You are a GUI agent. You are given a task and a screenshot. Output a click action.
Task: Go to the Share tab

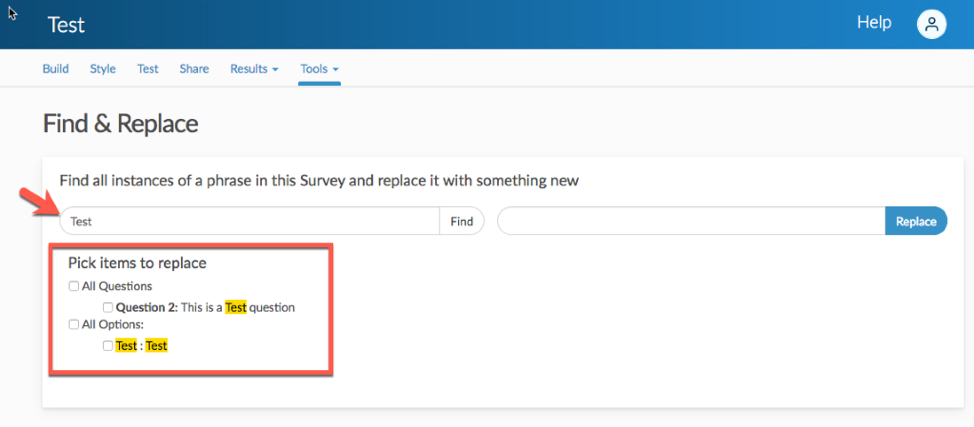(194, 69)
